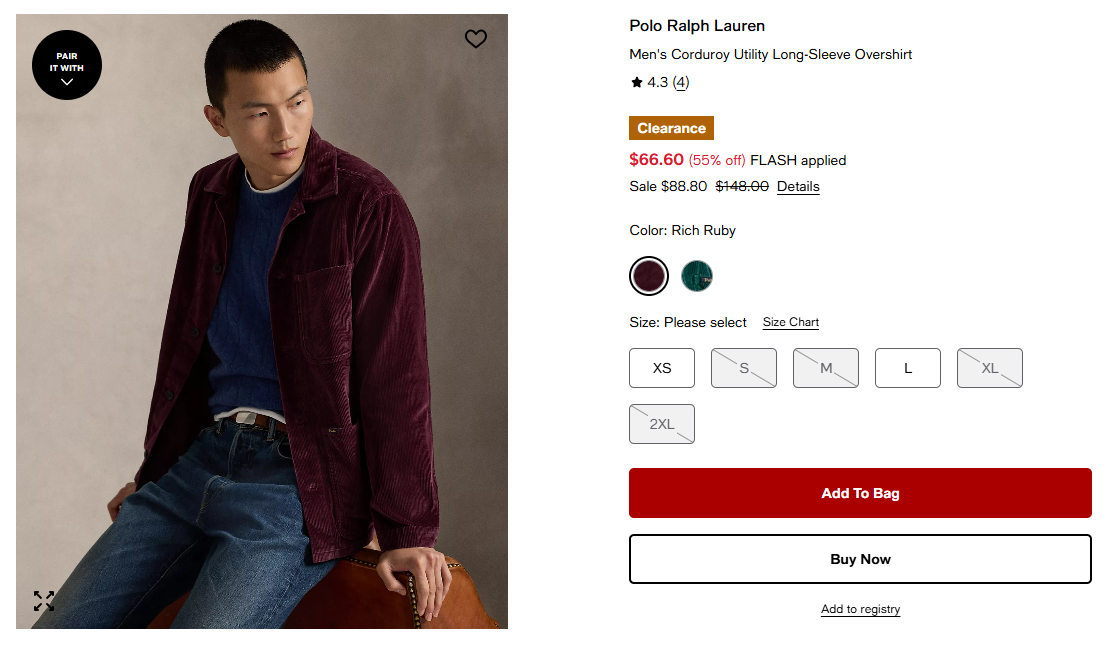
Task: Select size XS
Action: pos(662,368)
